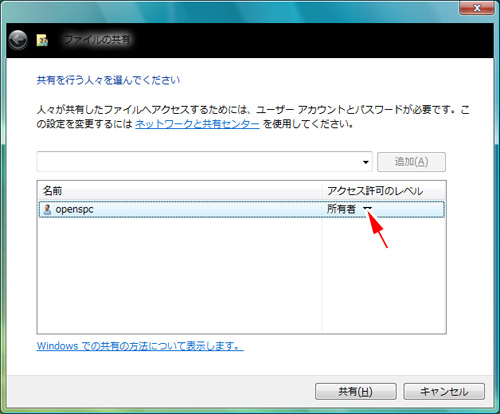Click the user icon beside openspc
This screenshot has height=414, width=500.
[x=47, y=209]
